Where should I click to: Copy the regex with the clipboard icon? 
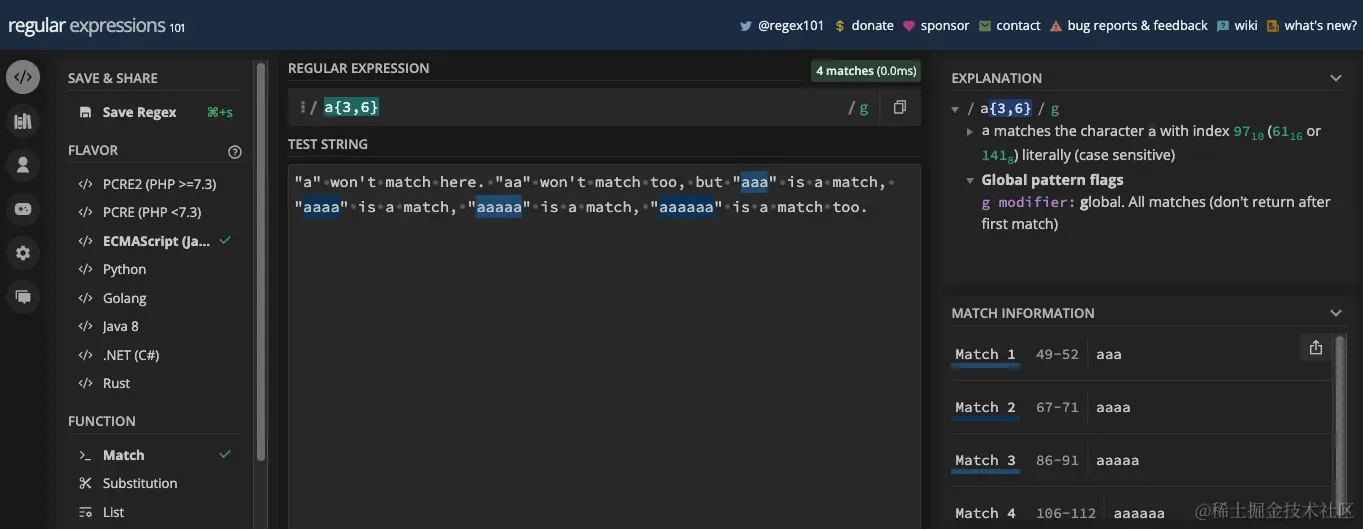899,107
